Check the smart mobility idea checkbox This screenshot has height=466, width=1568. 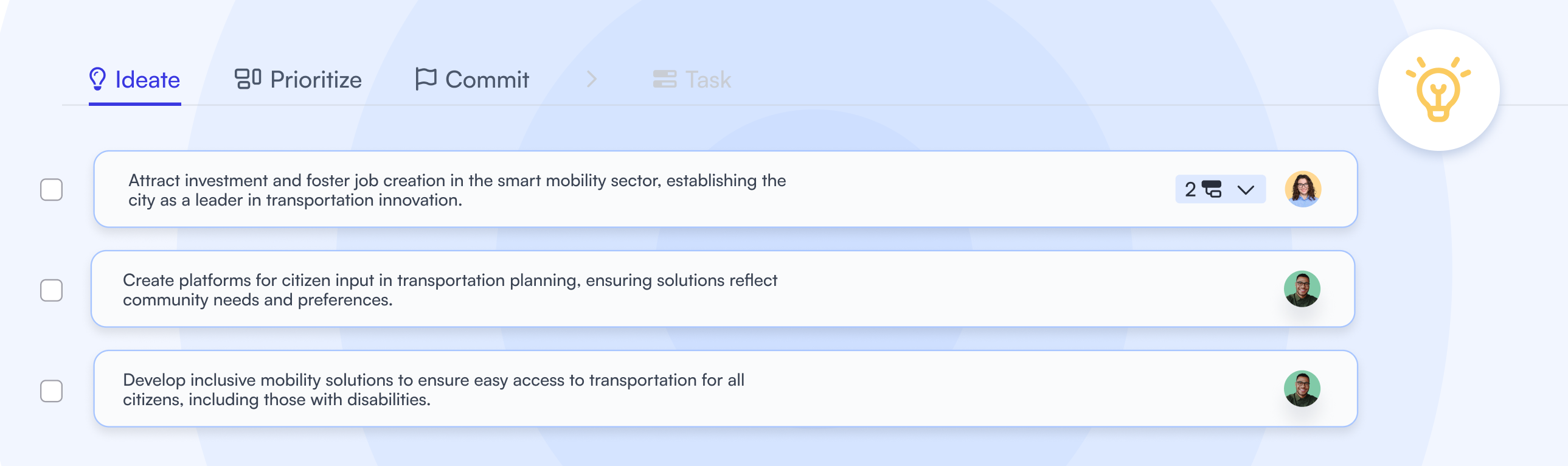tap(52, 189)
